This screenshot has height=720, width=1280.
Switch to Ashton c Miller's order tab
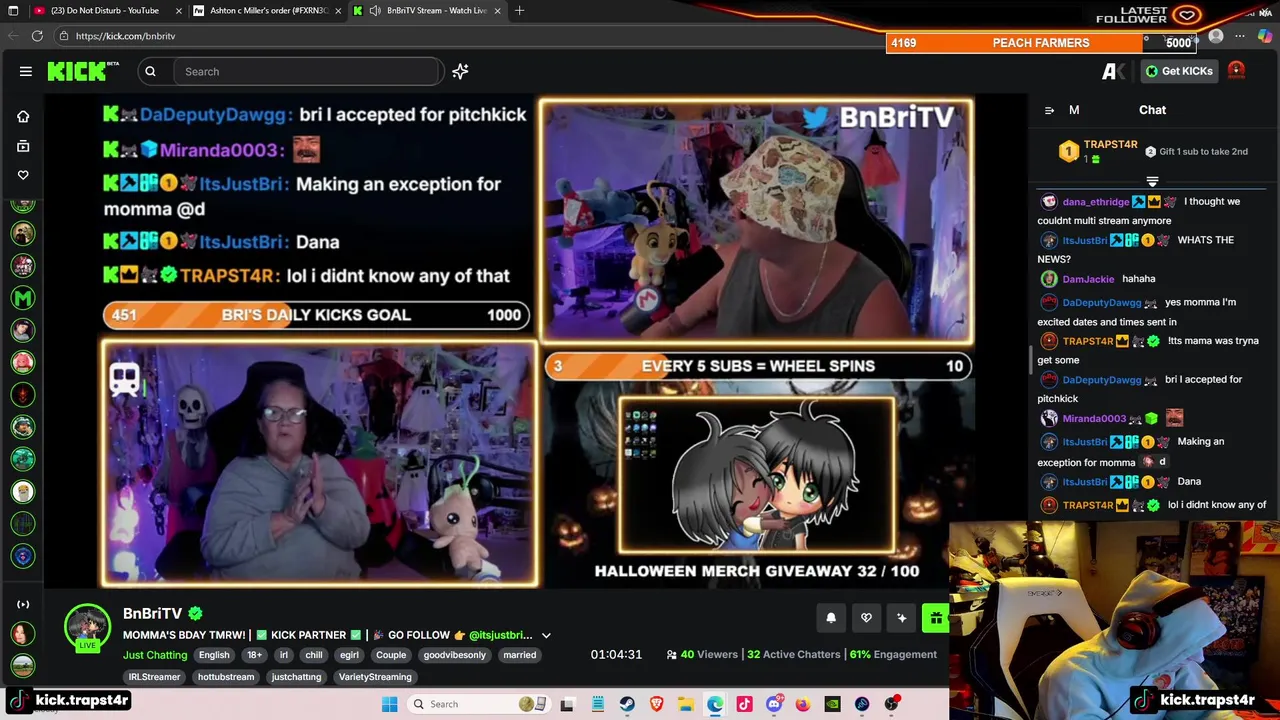pos(268,10)
